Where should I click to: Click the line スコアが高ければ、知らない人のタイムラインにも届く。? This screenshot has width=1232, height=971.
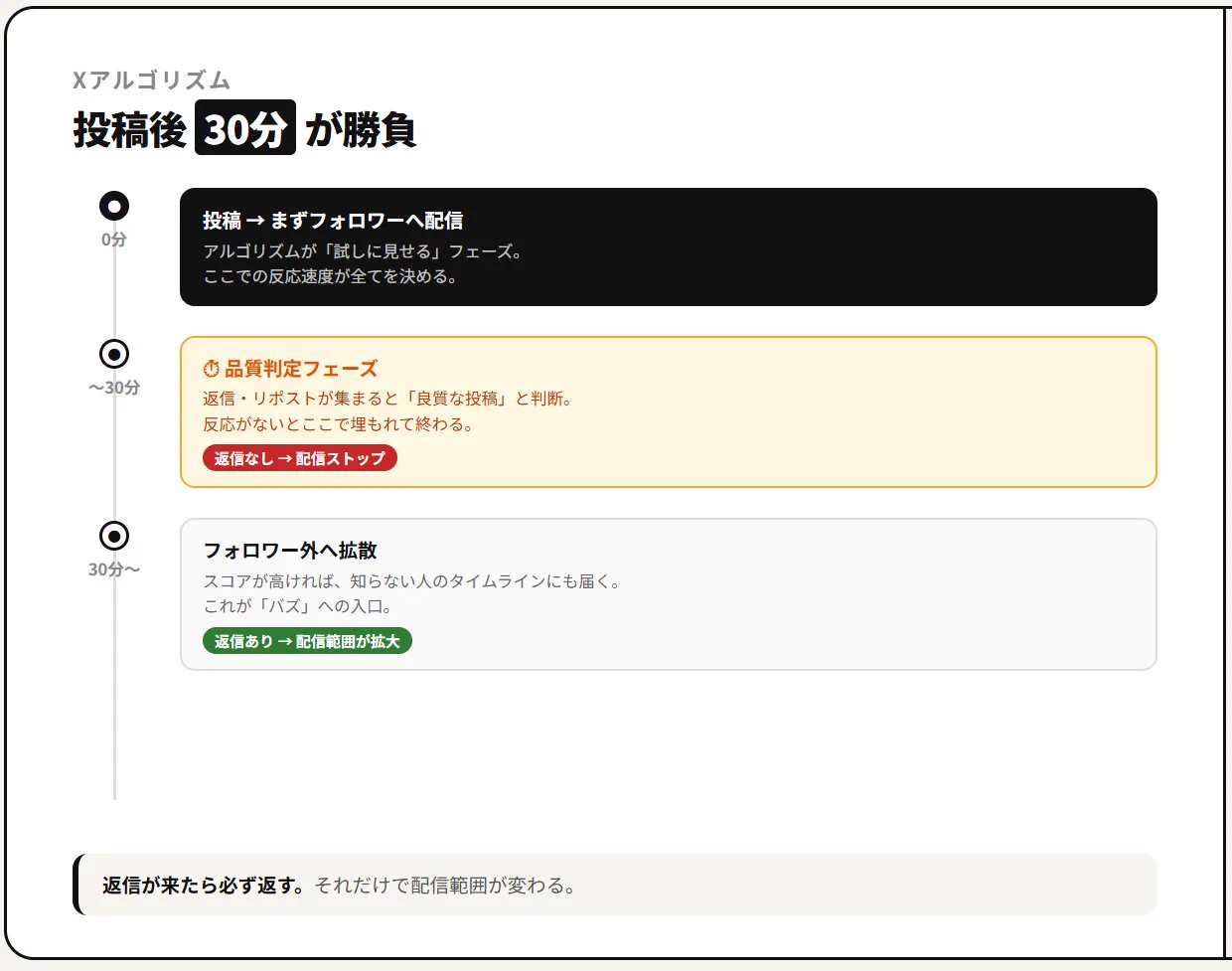pyautogui.click(x=412, y=581)
